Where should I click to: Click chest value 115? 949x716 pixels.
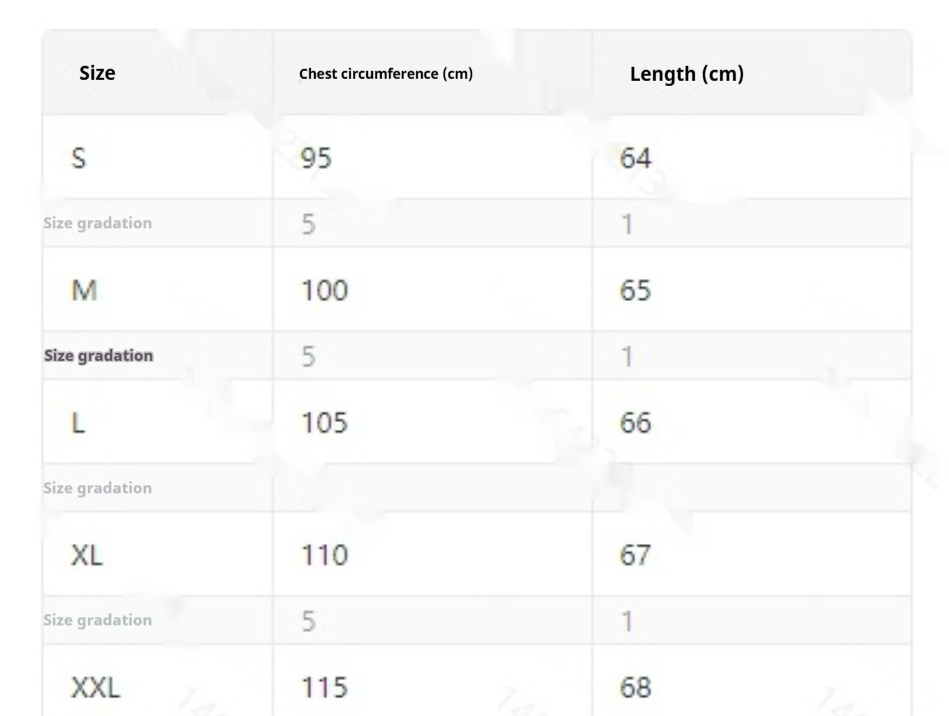pos(324,687)
